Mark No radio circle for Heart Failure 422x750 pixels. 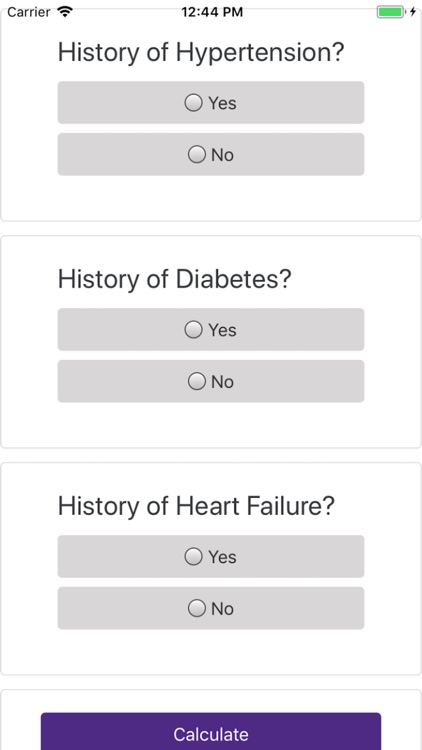(x=197, y=608)
